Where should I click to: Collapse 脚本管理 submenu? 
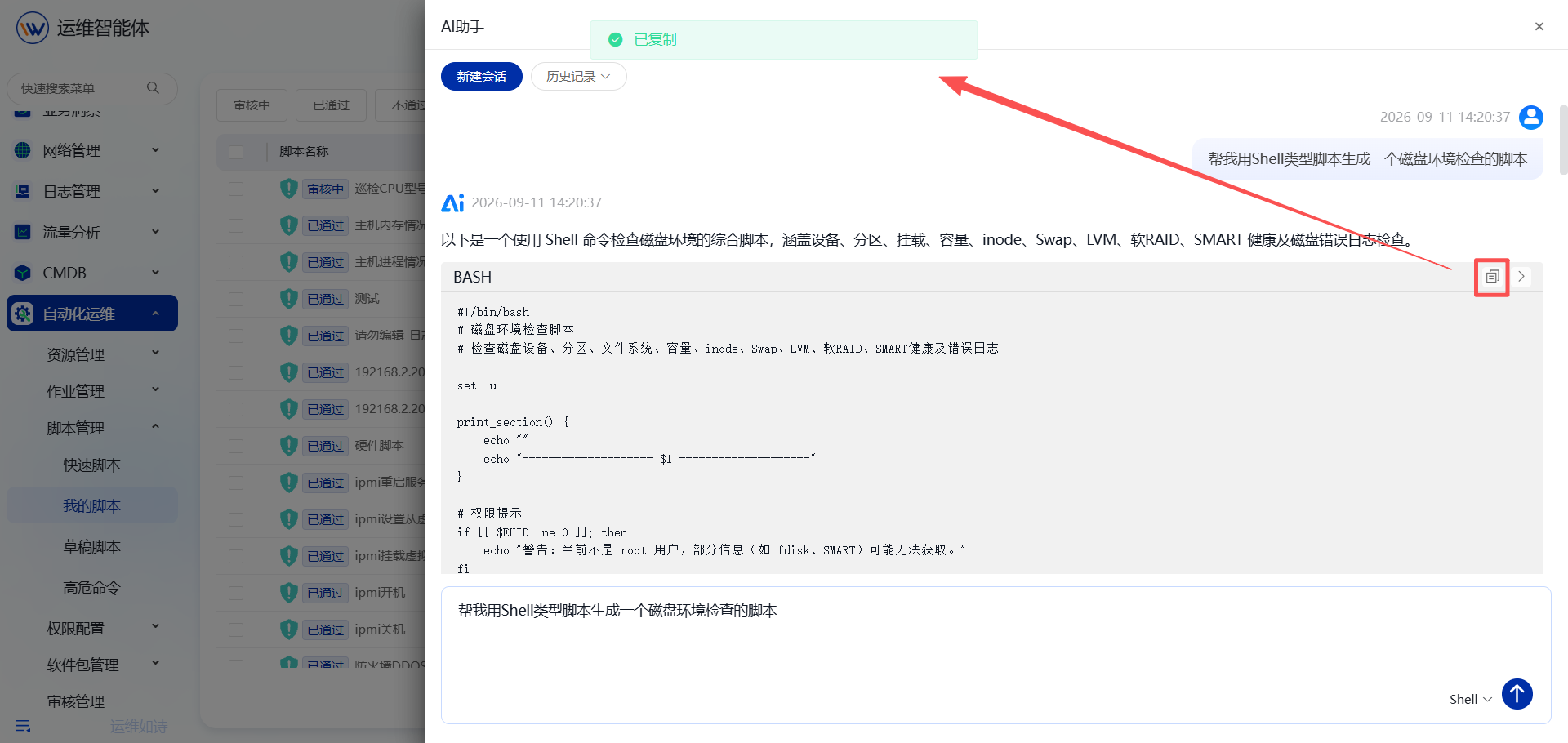click(91, 428)
